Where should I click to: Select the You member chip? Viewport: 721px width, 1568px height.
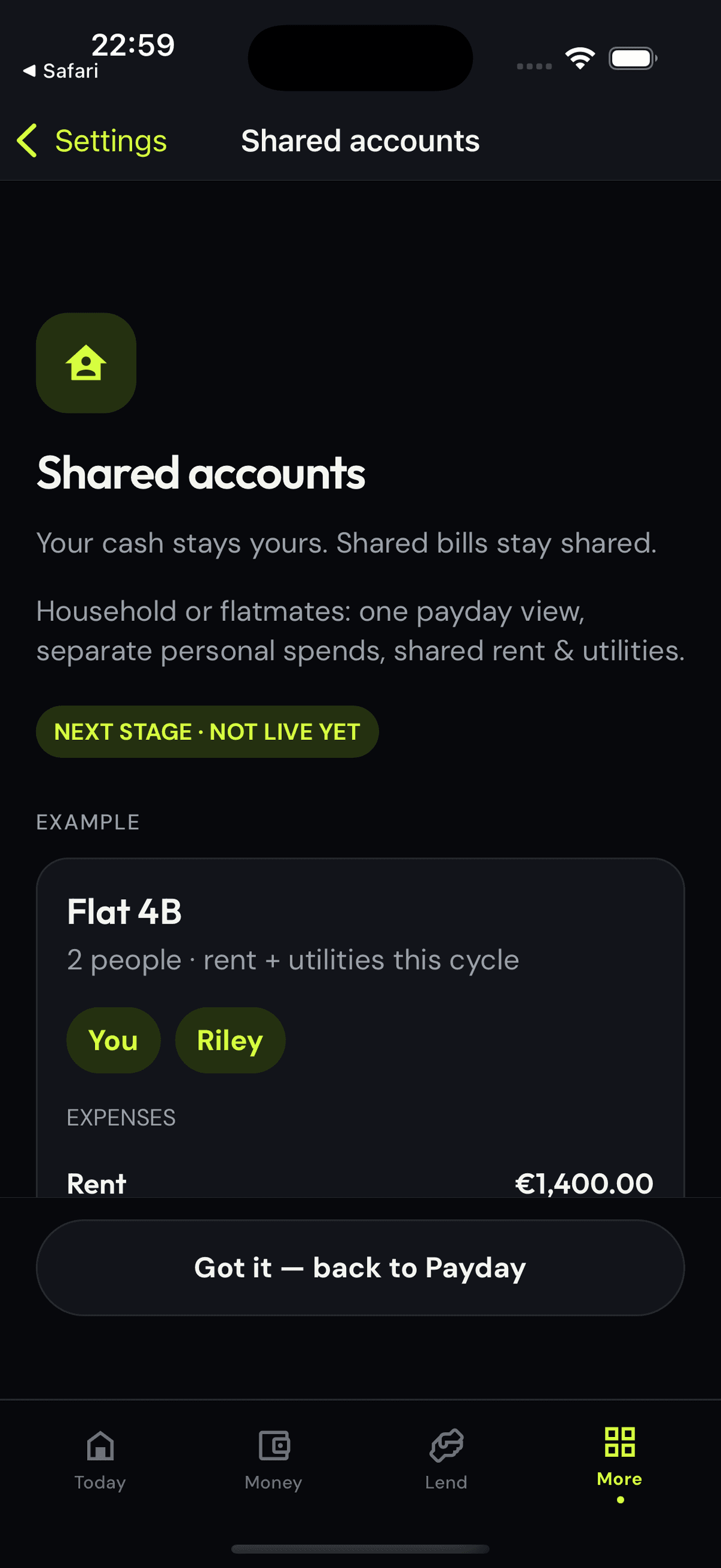113,1040
